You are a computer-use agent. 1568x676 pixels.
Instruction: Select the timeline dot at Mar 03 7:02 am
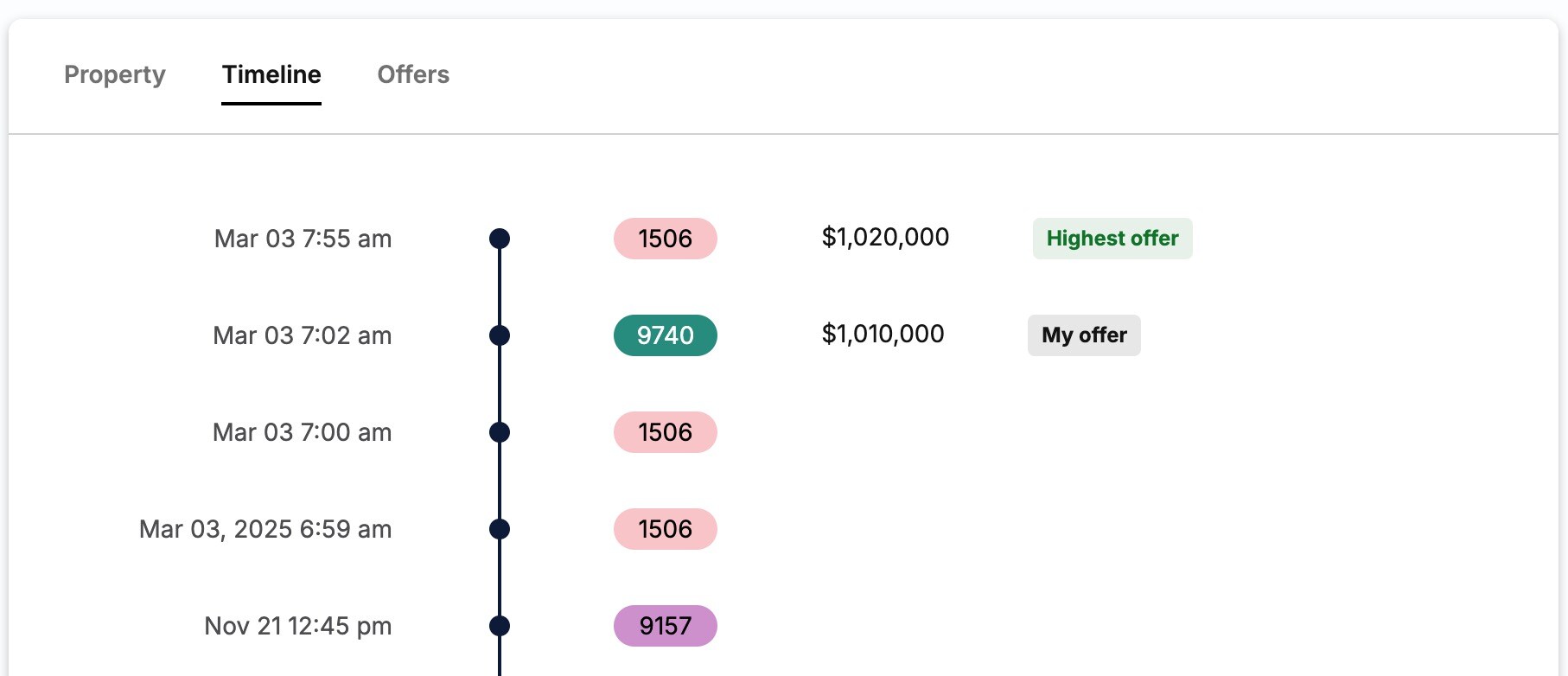[500, 335]
